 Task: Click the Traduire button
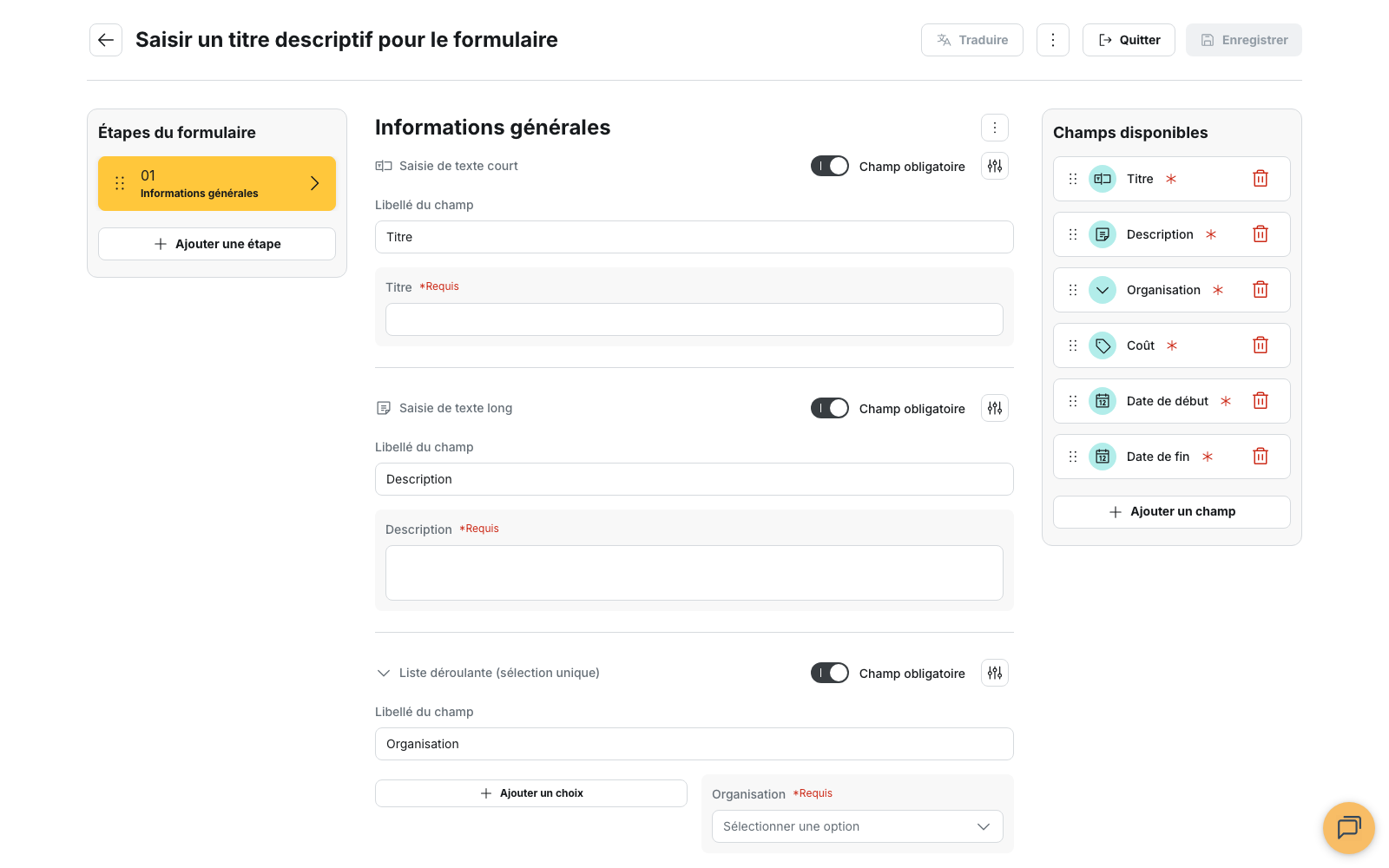972,40
